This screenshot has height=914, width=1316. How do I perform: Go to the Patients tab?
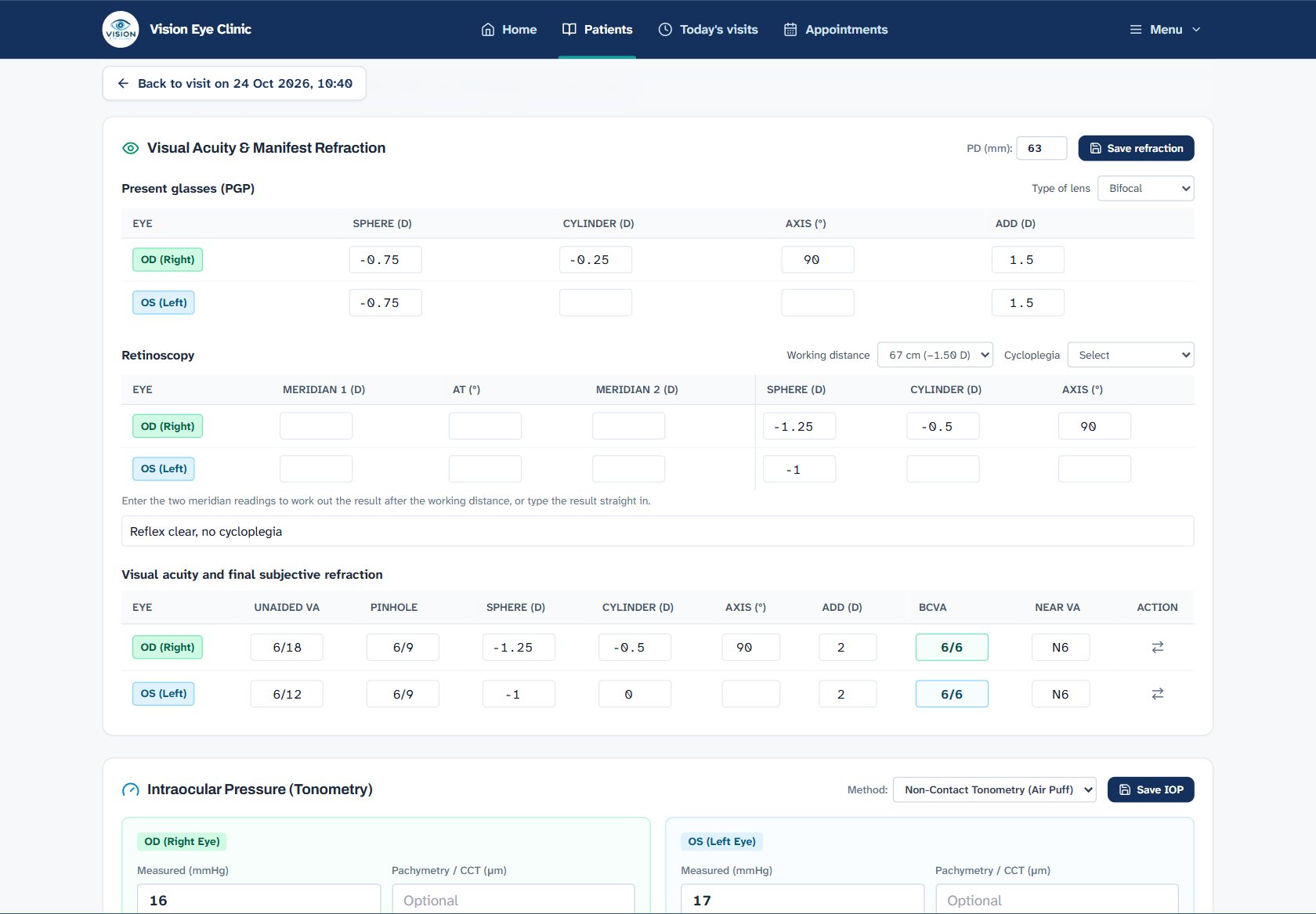pyautogui.click(x=597, y=30)
